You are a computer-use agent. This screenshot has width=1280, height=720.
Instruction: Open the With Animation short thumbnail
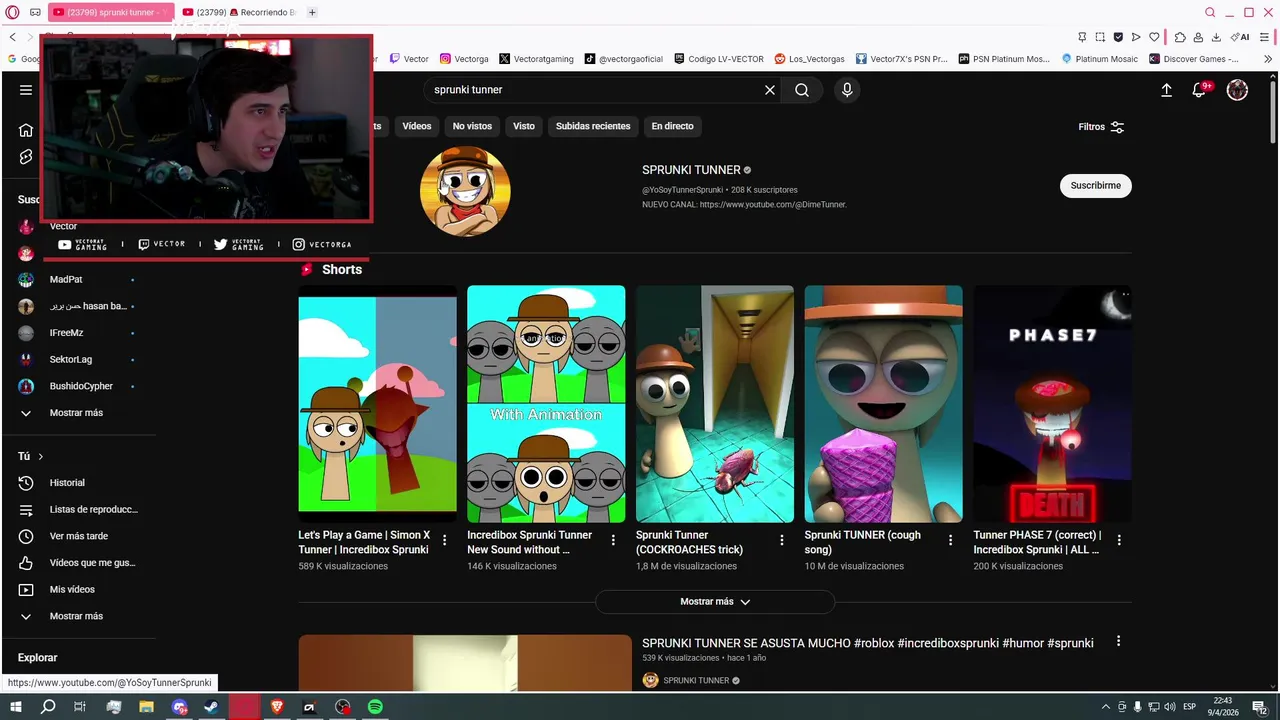(546, 404)
